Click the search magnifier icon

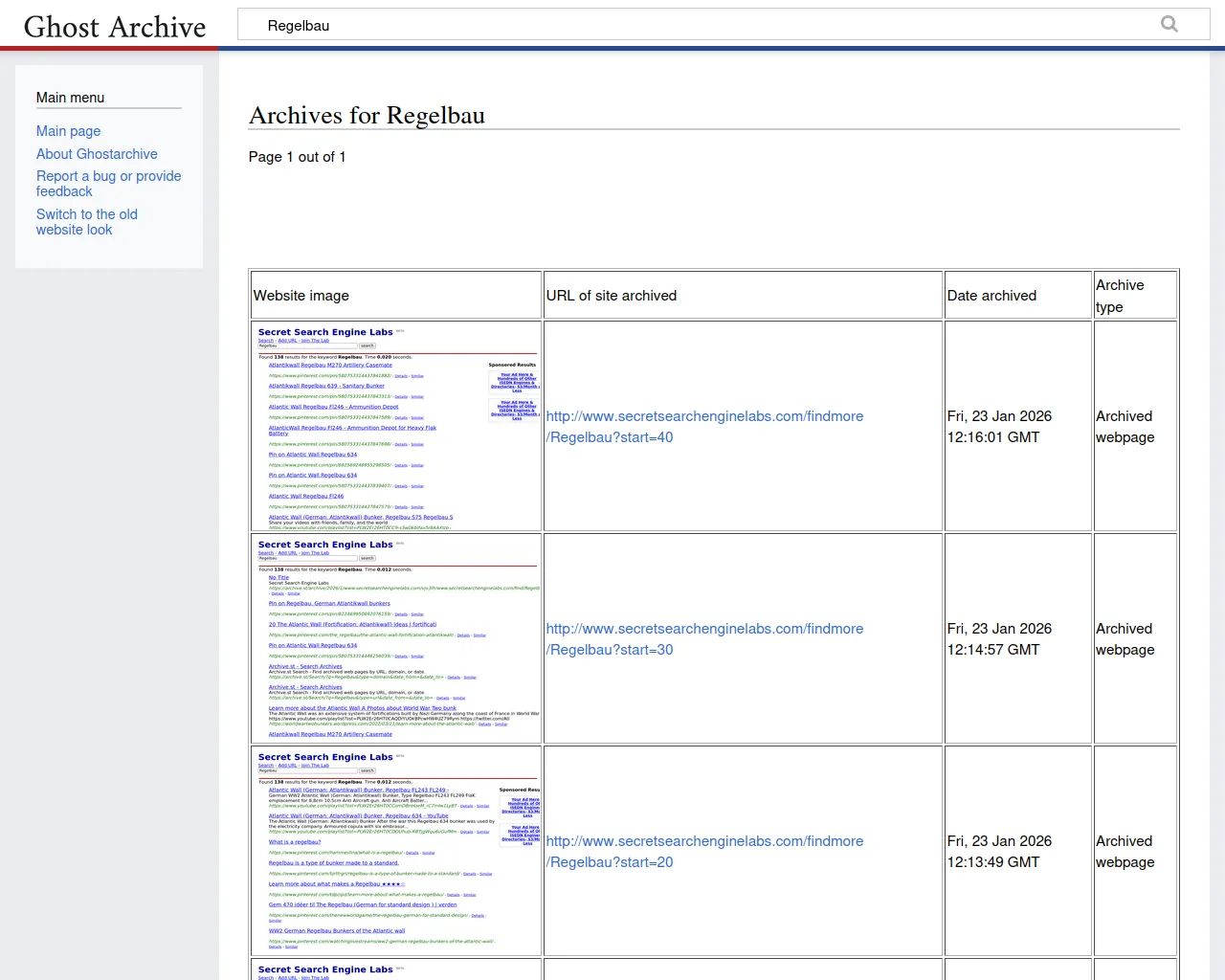1169,25
